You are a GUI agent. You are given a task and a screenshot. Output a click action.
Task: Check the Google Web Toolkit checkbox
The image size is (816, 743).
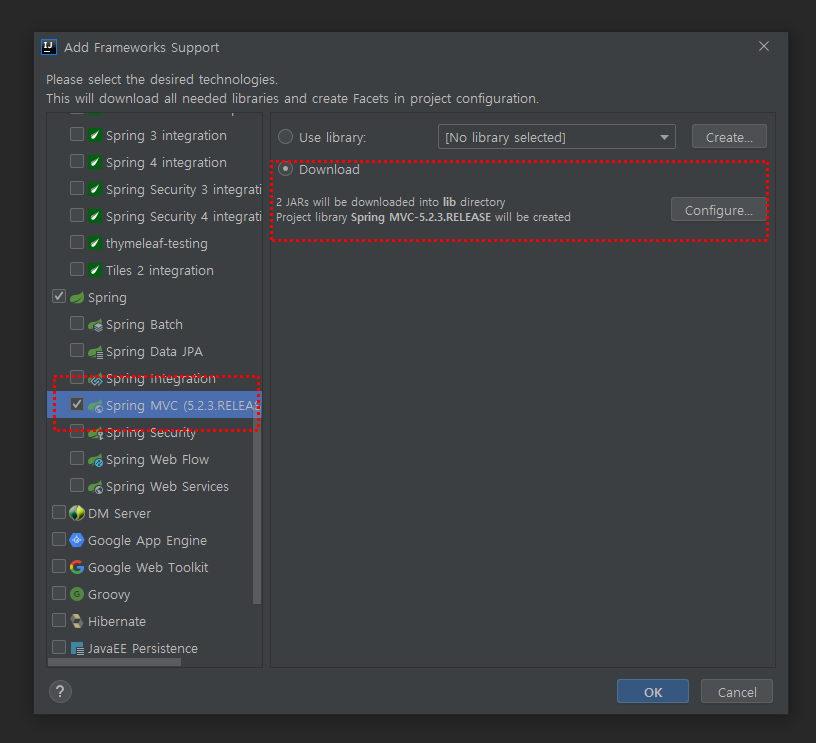tap(59, 566)
